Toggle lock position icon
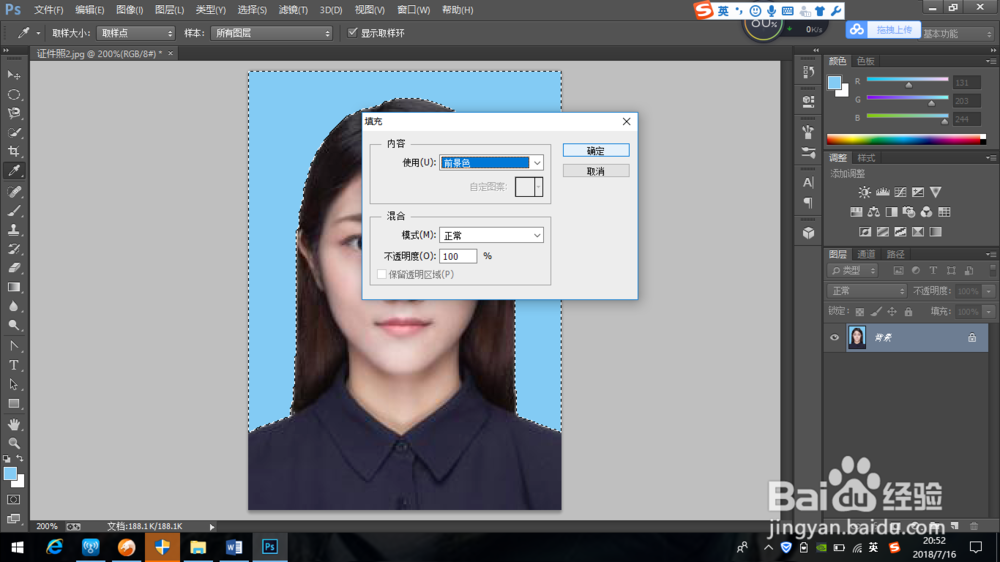 coord(892,312)
